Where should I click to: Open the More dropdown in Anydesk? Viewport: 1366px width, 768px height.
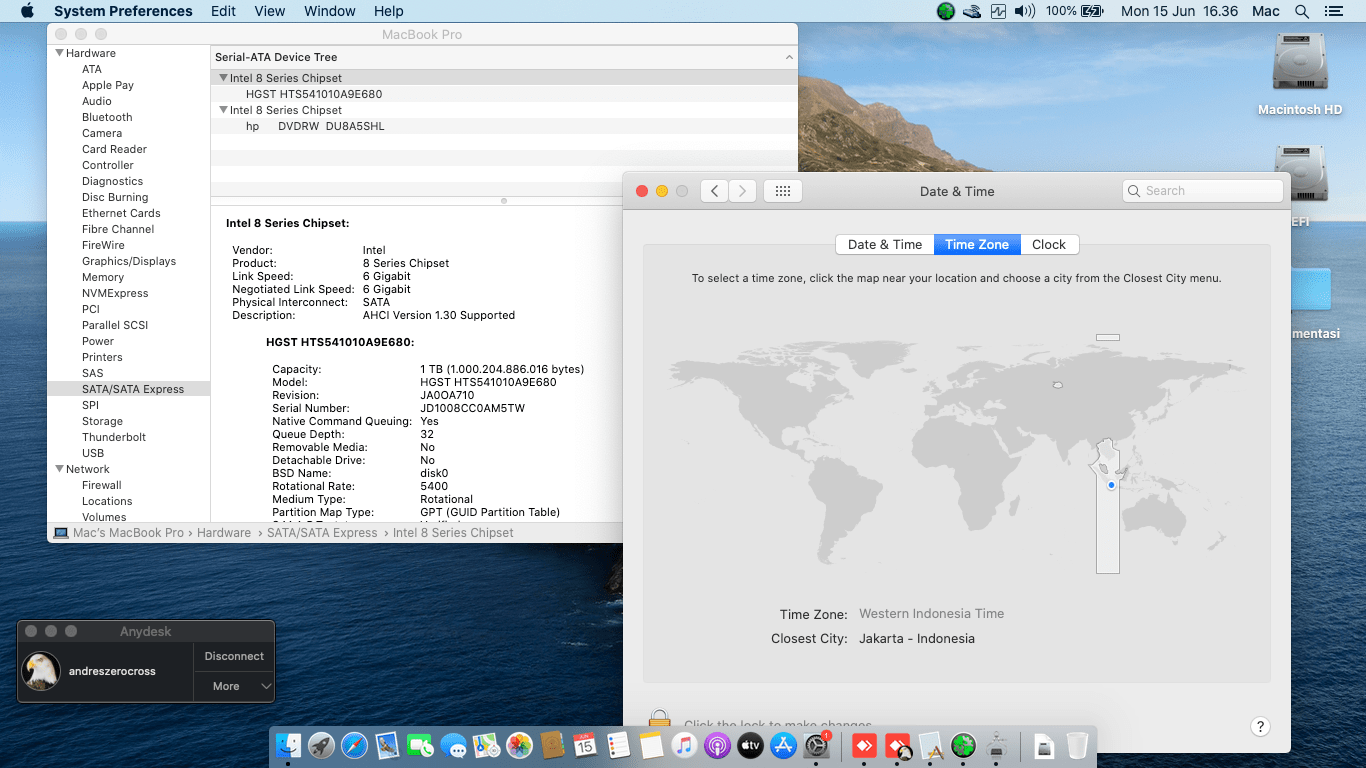(234, 686)
